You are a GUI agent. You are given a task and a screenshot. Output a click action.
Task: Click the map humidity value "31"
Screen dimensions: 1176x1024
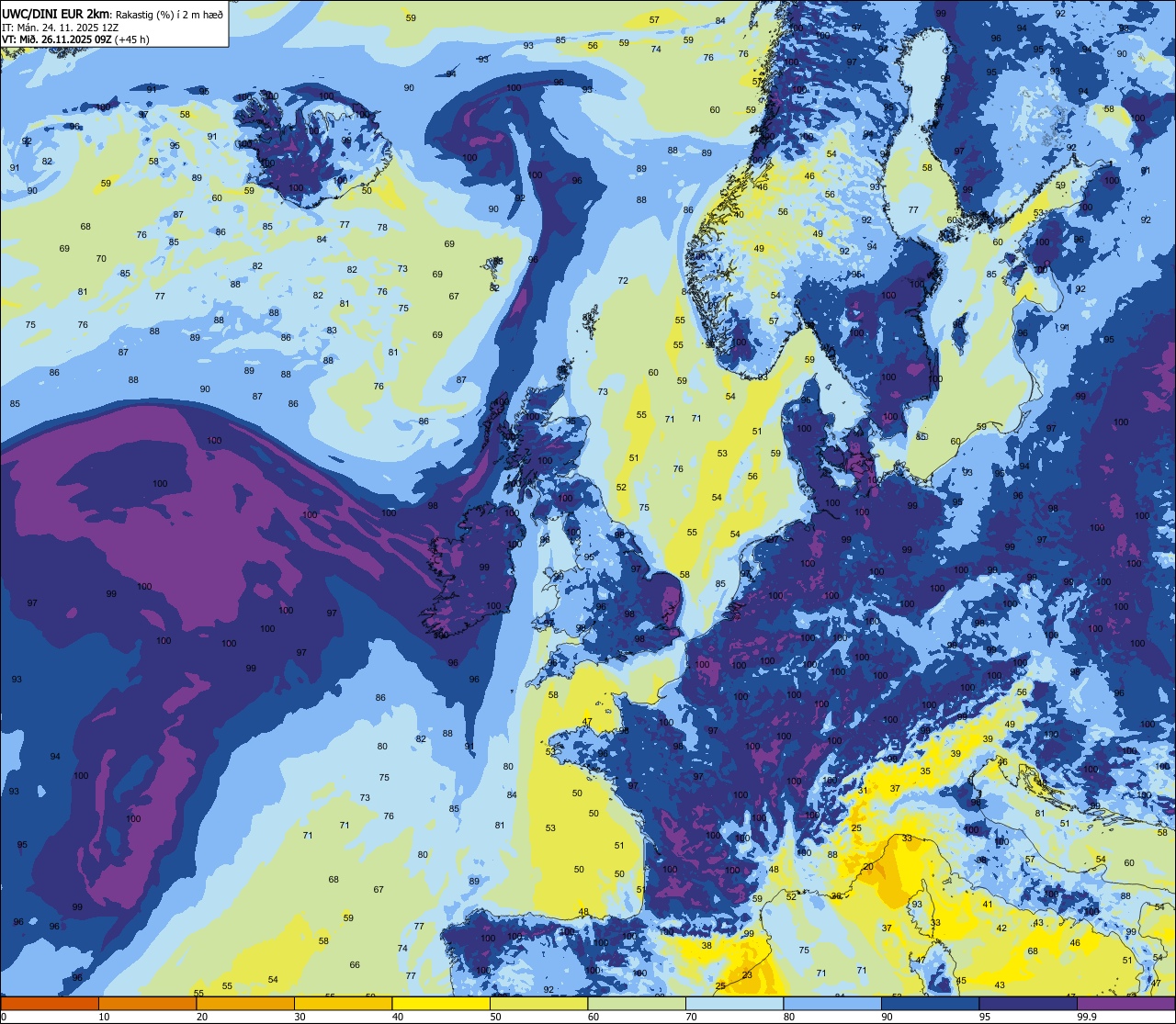[x=863, y=791]
